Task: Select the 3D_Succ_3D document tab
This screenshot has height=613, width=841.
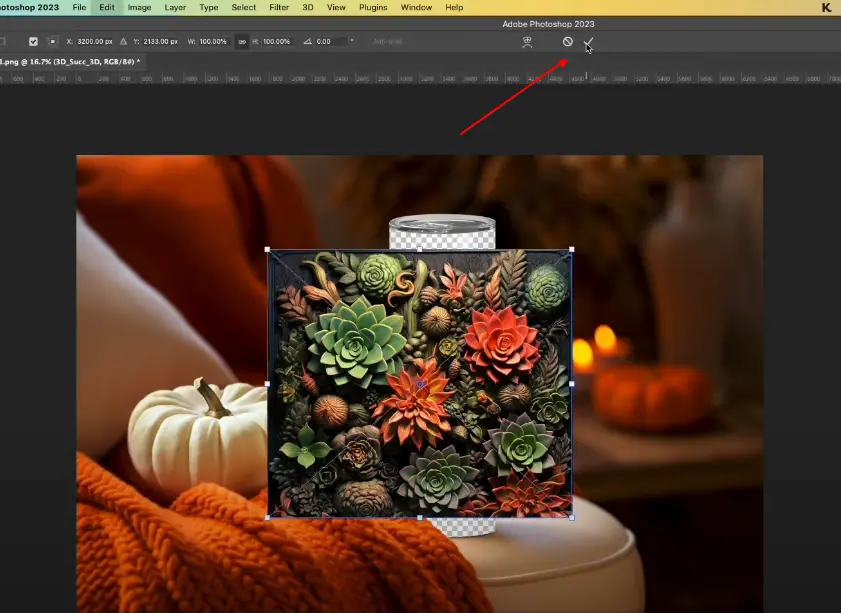Action: (x=70, y=62)
